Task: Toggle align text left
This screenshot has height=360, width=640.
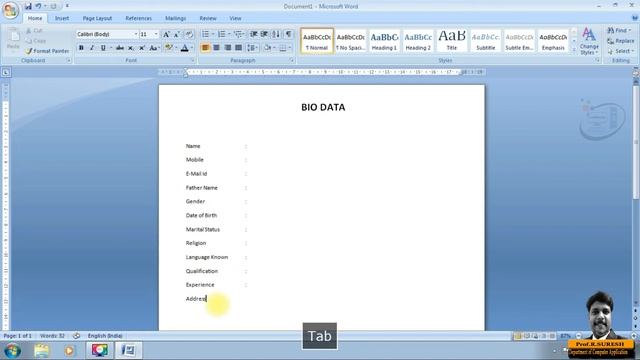Action: 205,48
